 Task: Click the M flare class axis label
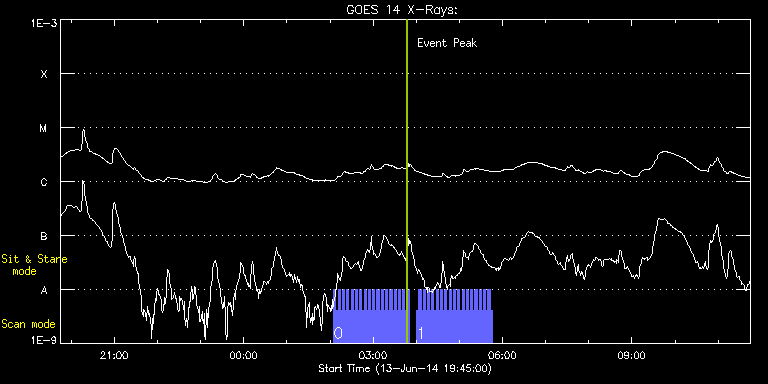44,128
